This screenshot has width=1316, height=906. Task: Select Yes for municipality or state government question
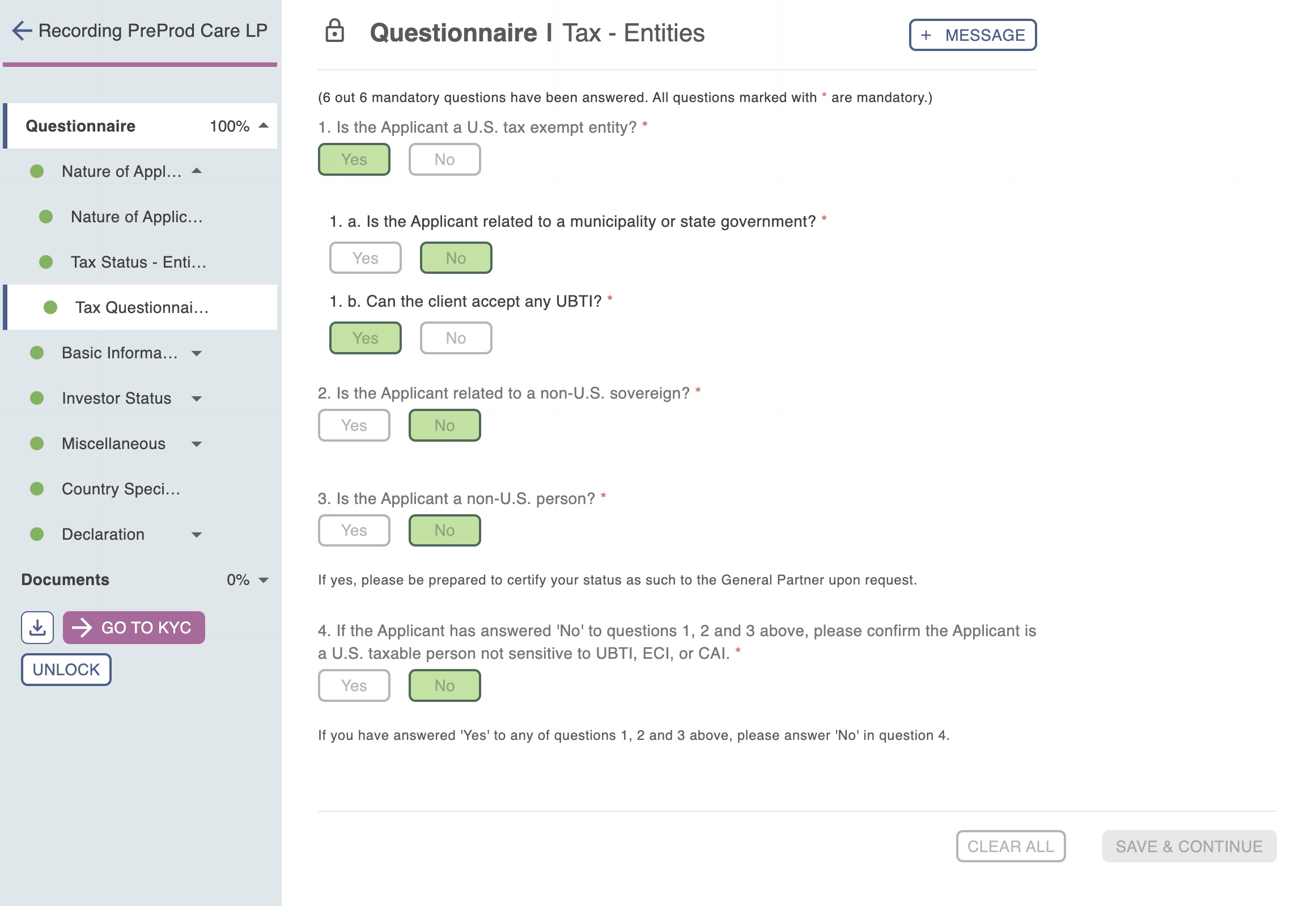tap(365, 259)
